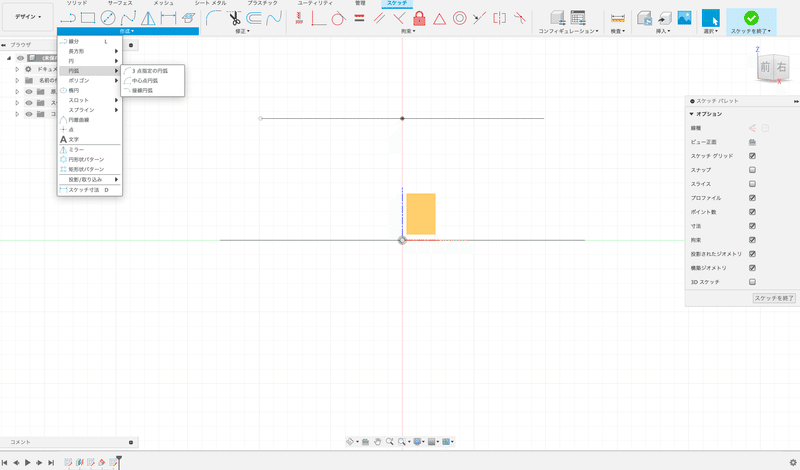Jump to timeline end button
The height and width of the screenshot is (470, 800).
coord(51,462)
